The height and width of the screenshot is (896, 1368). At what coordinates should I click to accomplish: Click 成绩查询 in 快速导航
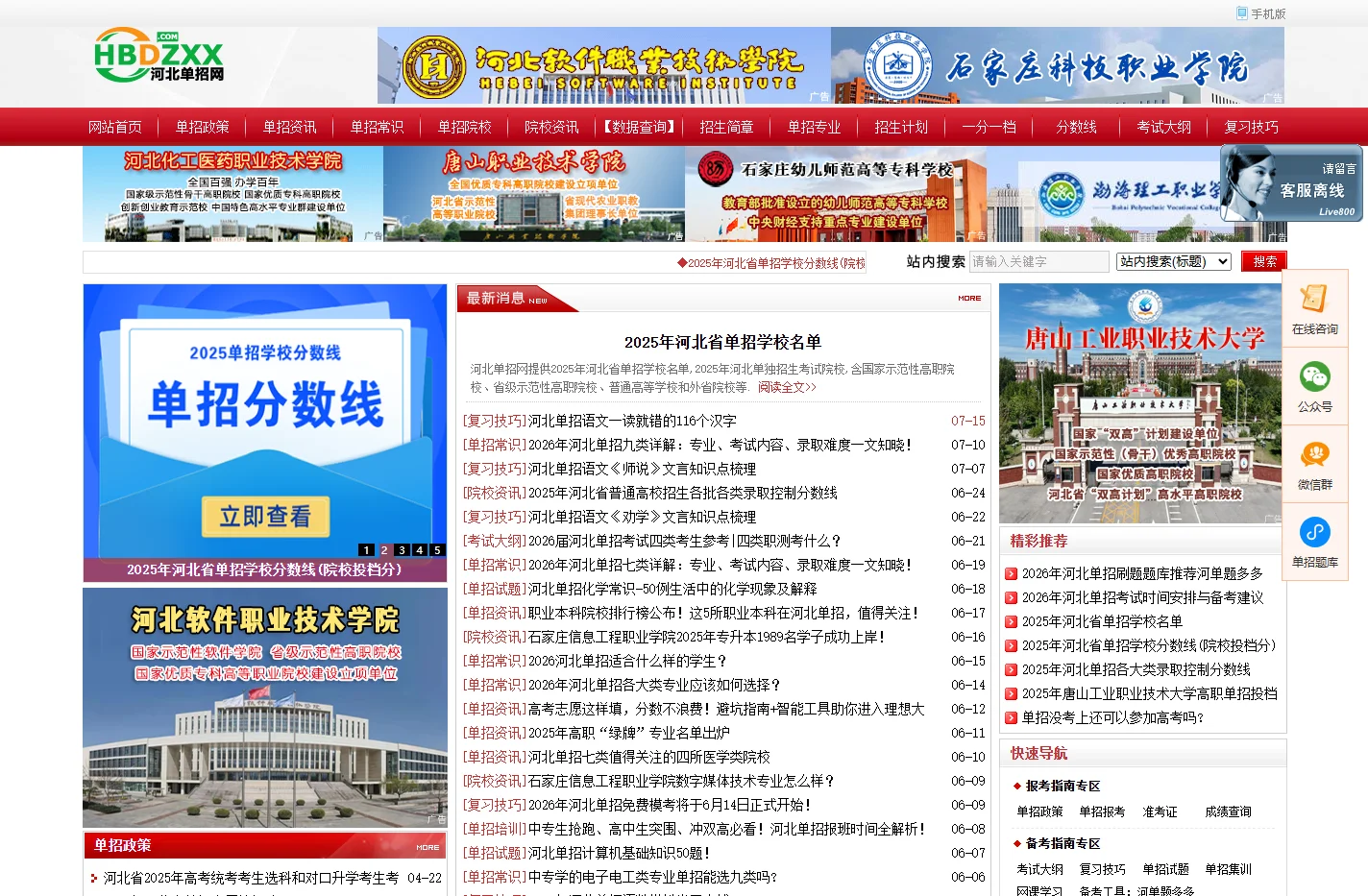[1228, 811]
